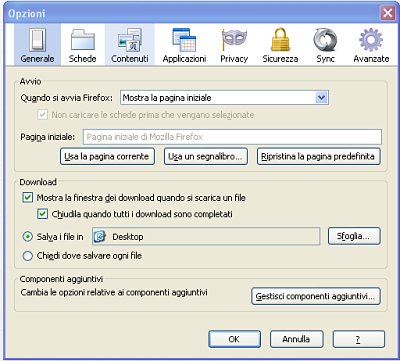This screenshot has height=361, width=400.
Task: Open the Sync panel
Action: 325,45
